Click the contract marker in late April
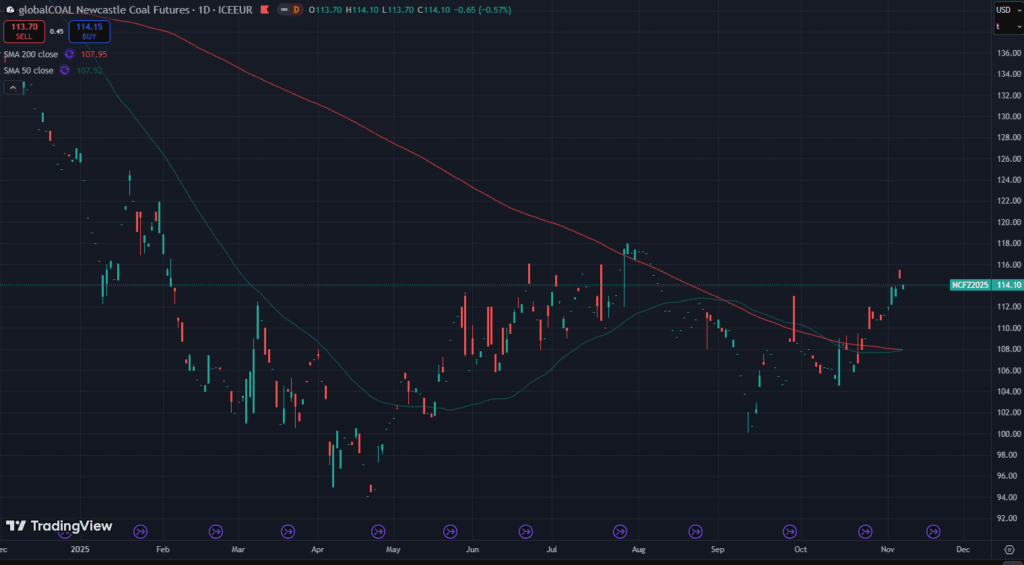This screenshot has height=565, width=1024. click(378, 531)
